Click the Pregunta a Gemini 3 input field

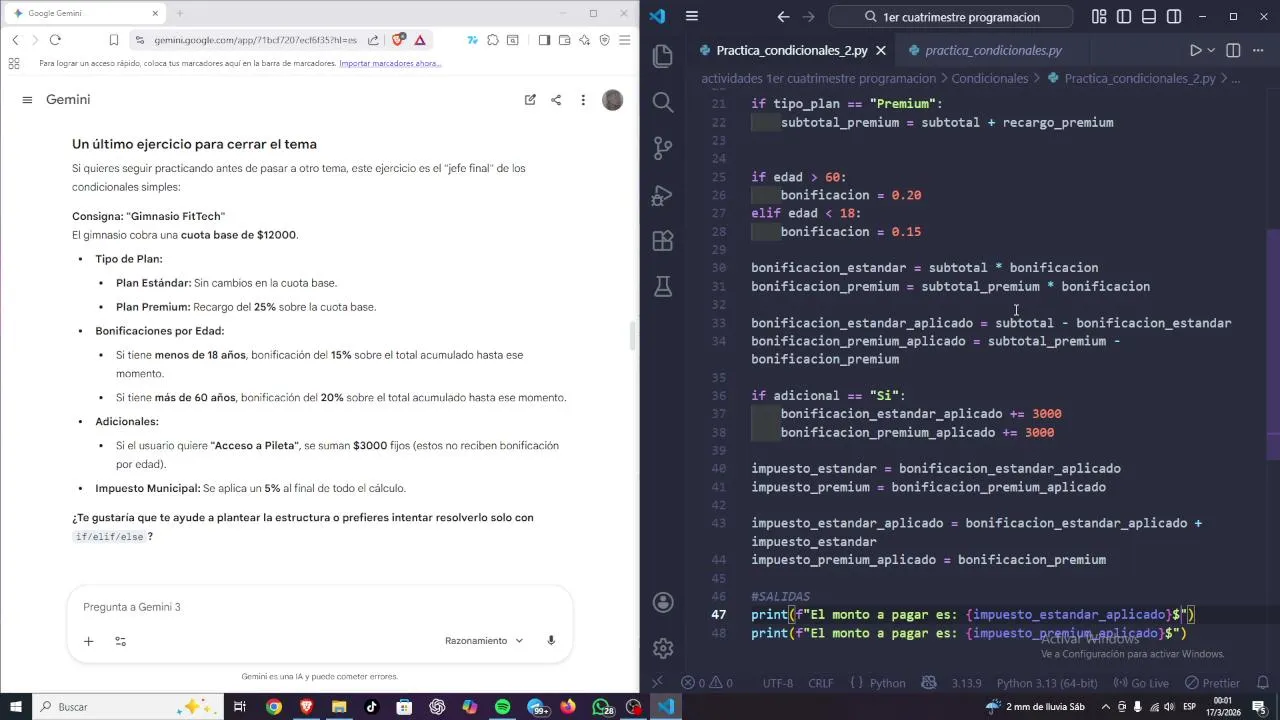tap(320, 607)
